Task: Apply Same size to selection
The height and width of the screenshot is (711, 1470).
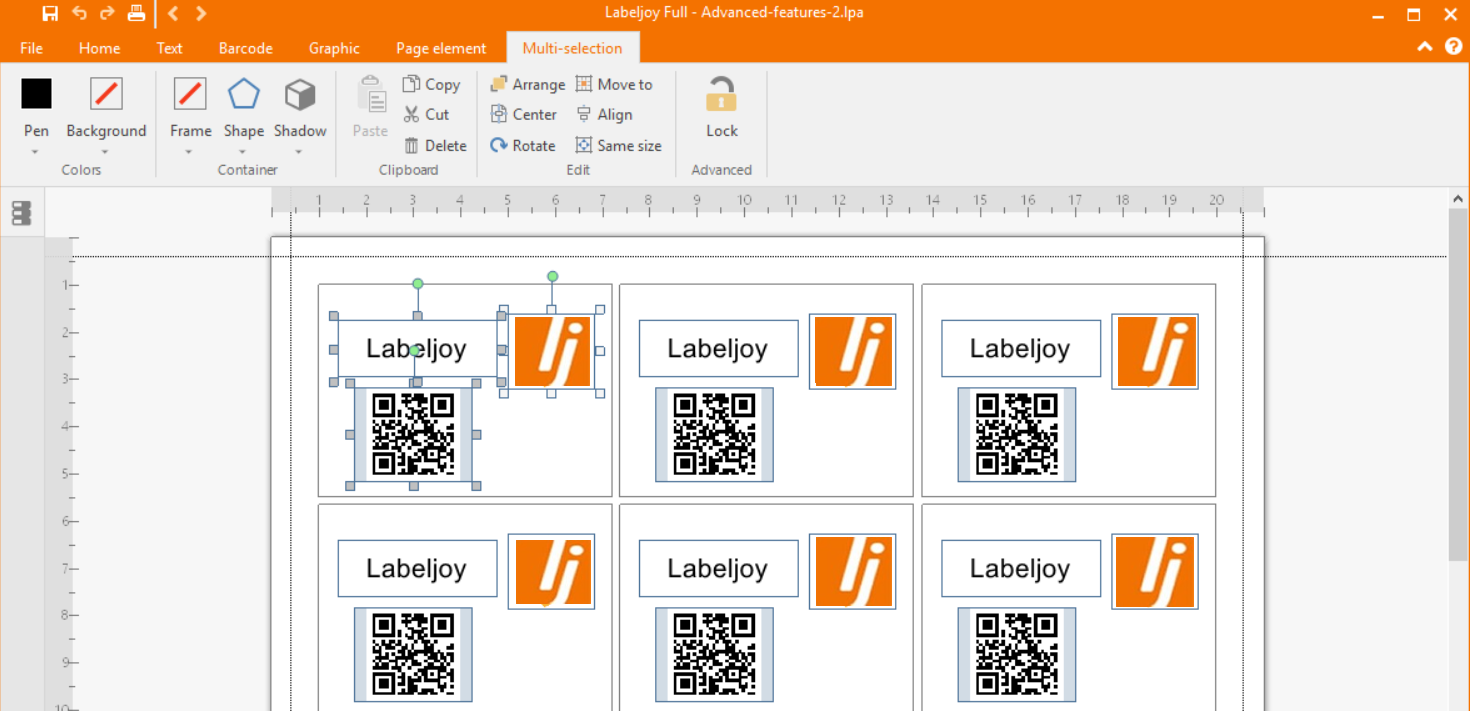Action: pos(618,146)
